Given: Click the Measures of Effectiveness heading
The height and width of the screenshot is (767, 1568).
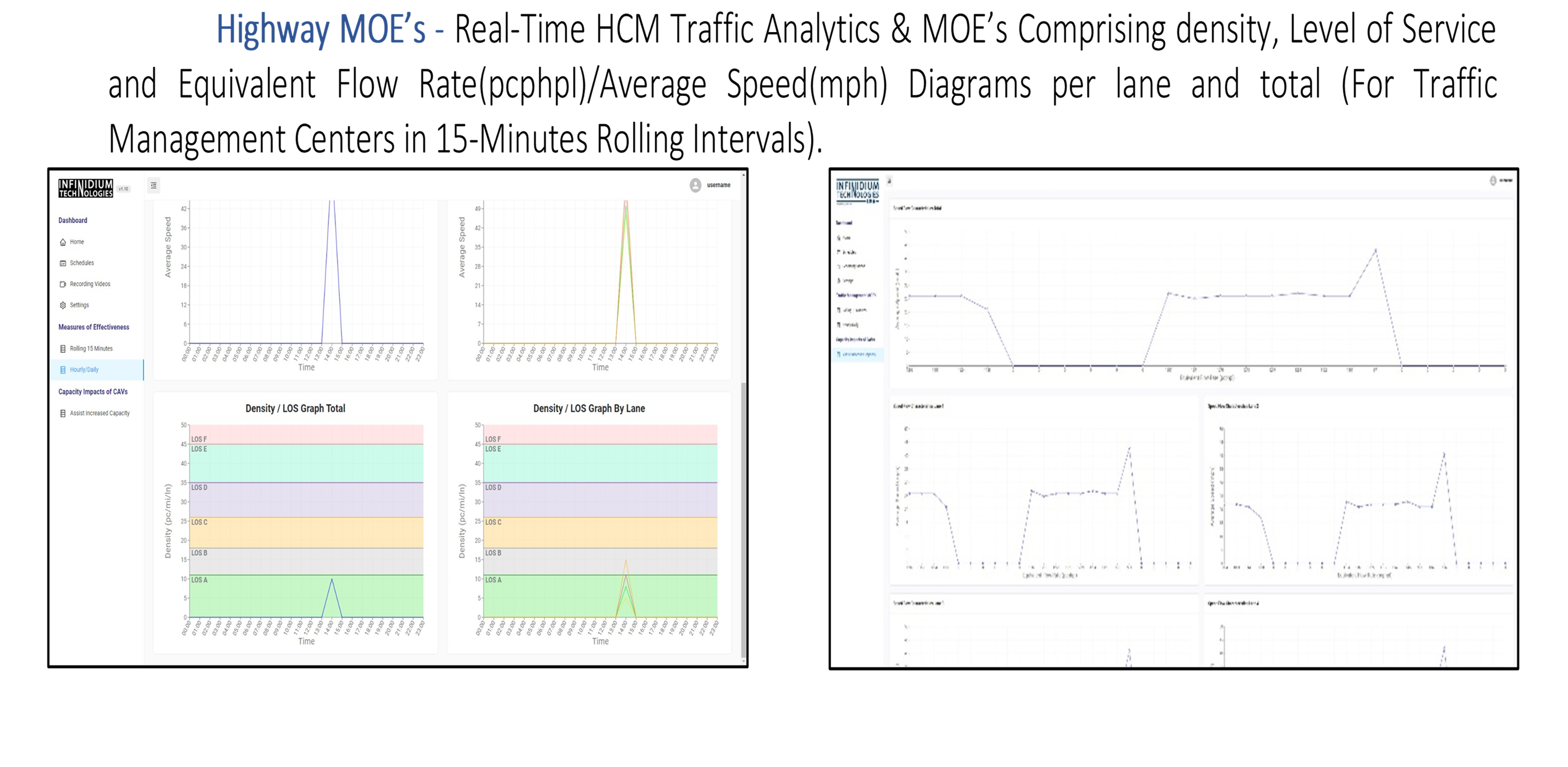Looking at the screenshot, I should pos(94,327).
